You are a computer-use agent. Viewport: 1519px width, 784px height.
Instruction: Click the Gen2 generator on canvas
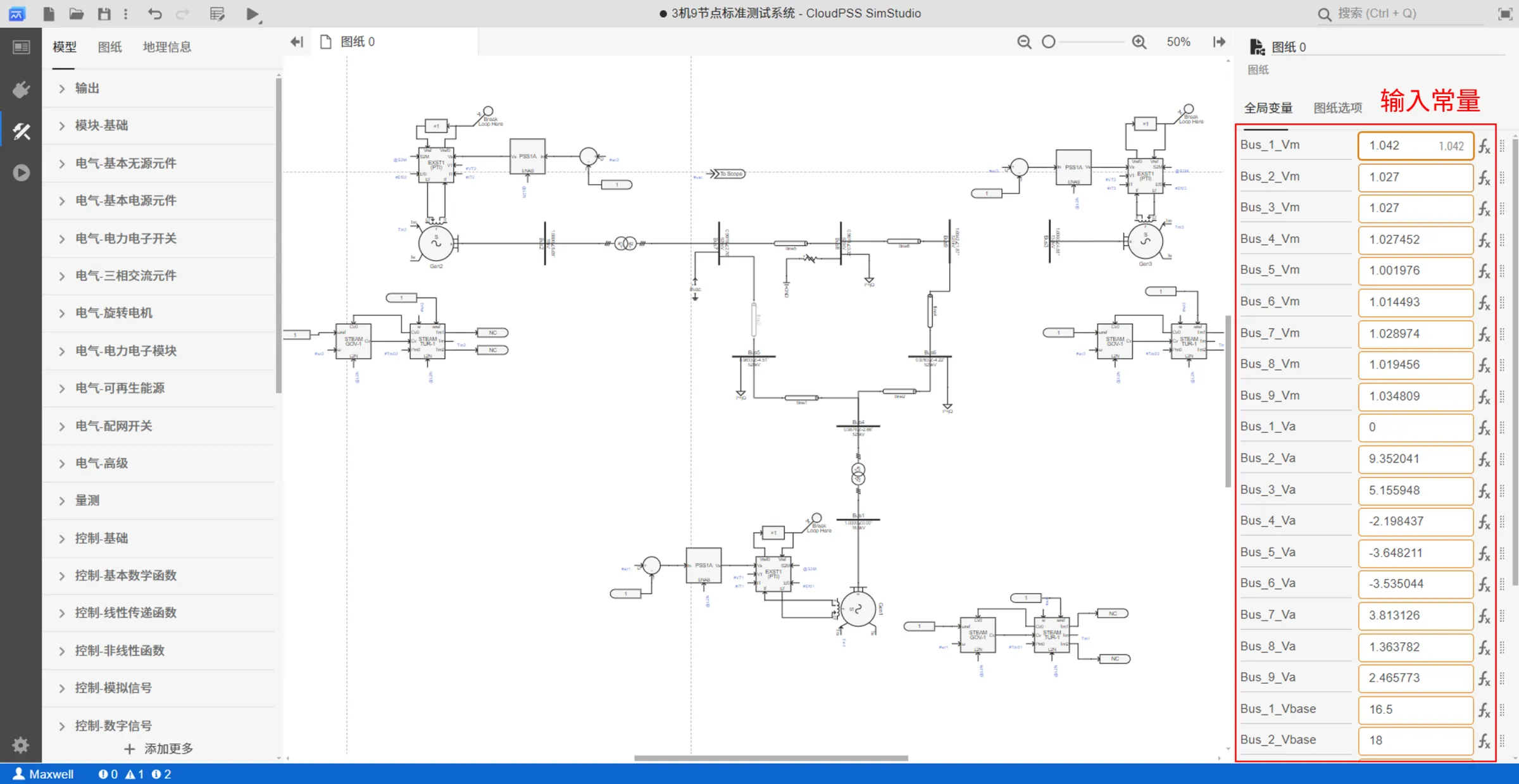pyautogui.click(x=436, y=243)
